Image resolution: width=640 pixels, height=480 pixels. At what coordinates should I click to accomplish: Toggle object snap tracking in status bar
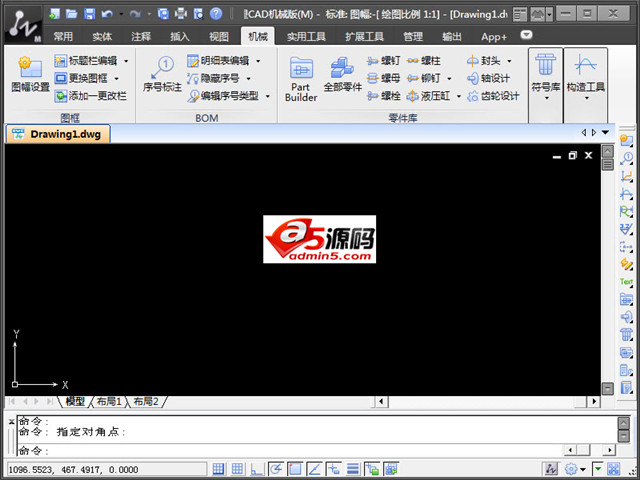click(314, 469)
